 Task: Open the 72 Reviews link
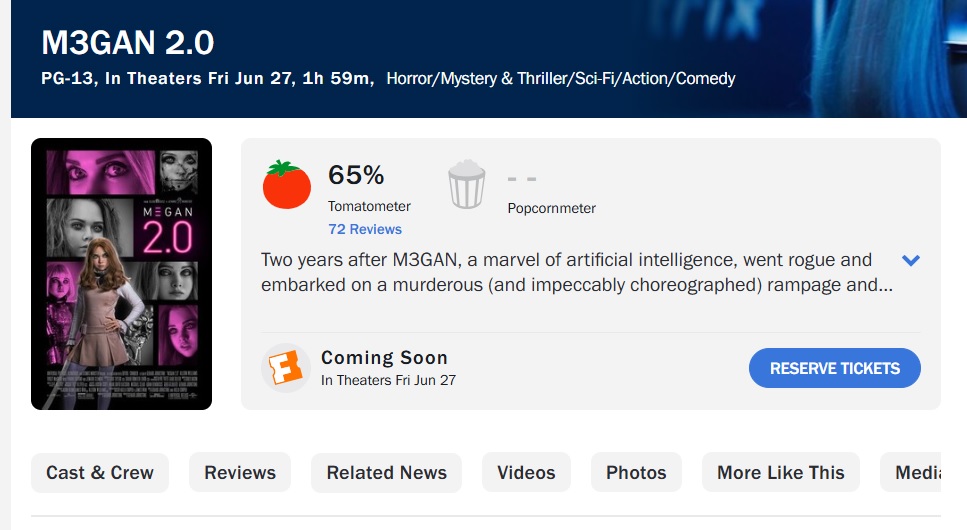[365, 229]
